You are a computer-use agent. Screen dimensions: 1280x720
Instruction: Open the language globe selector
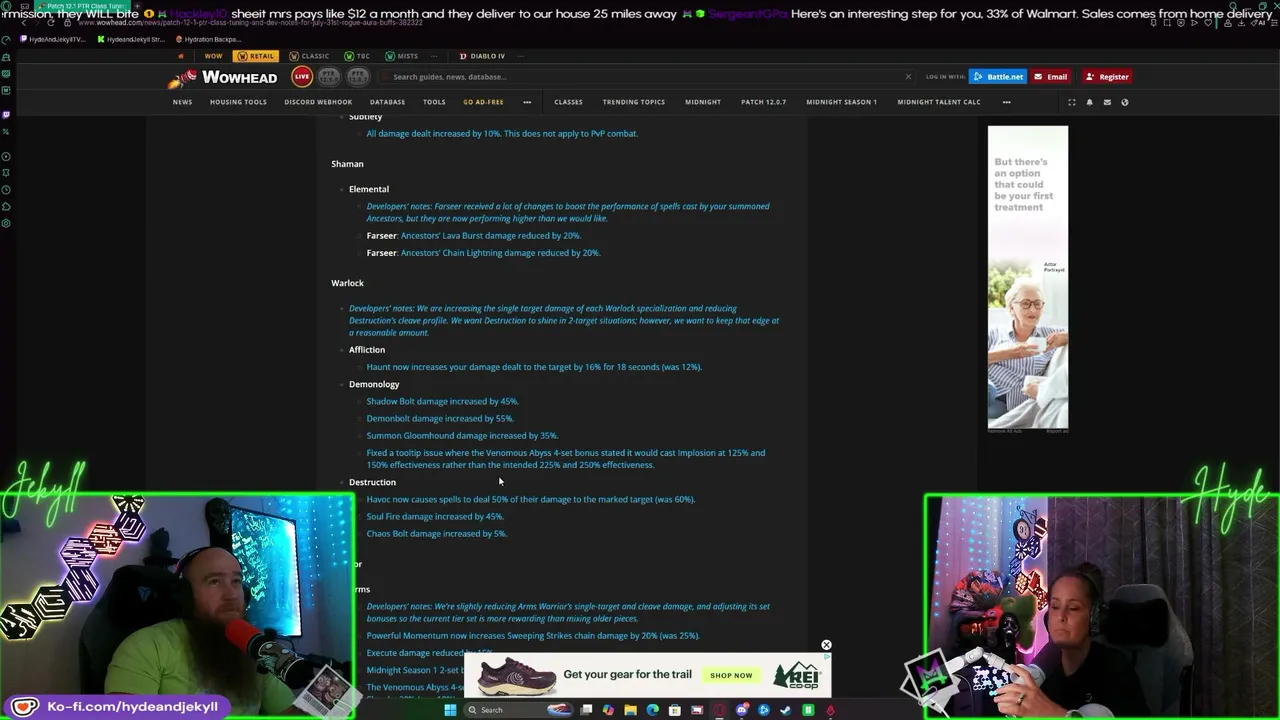coord(1124,102)
